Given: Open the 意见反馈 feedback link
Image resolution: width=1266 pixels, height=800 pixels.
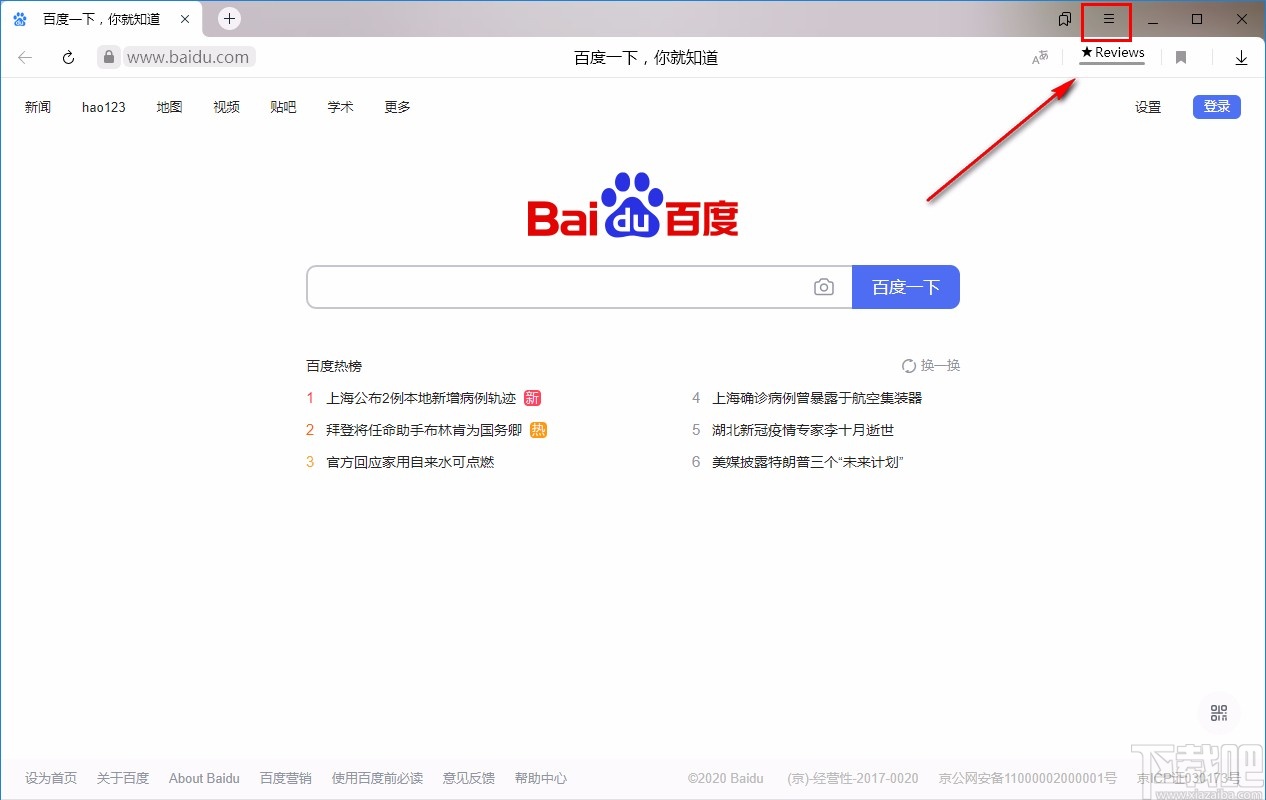Looking at the screenshot, I should pos(468,778).
